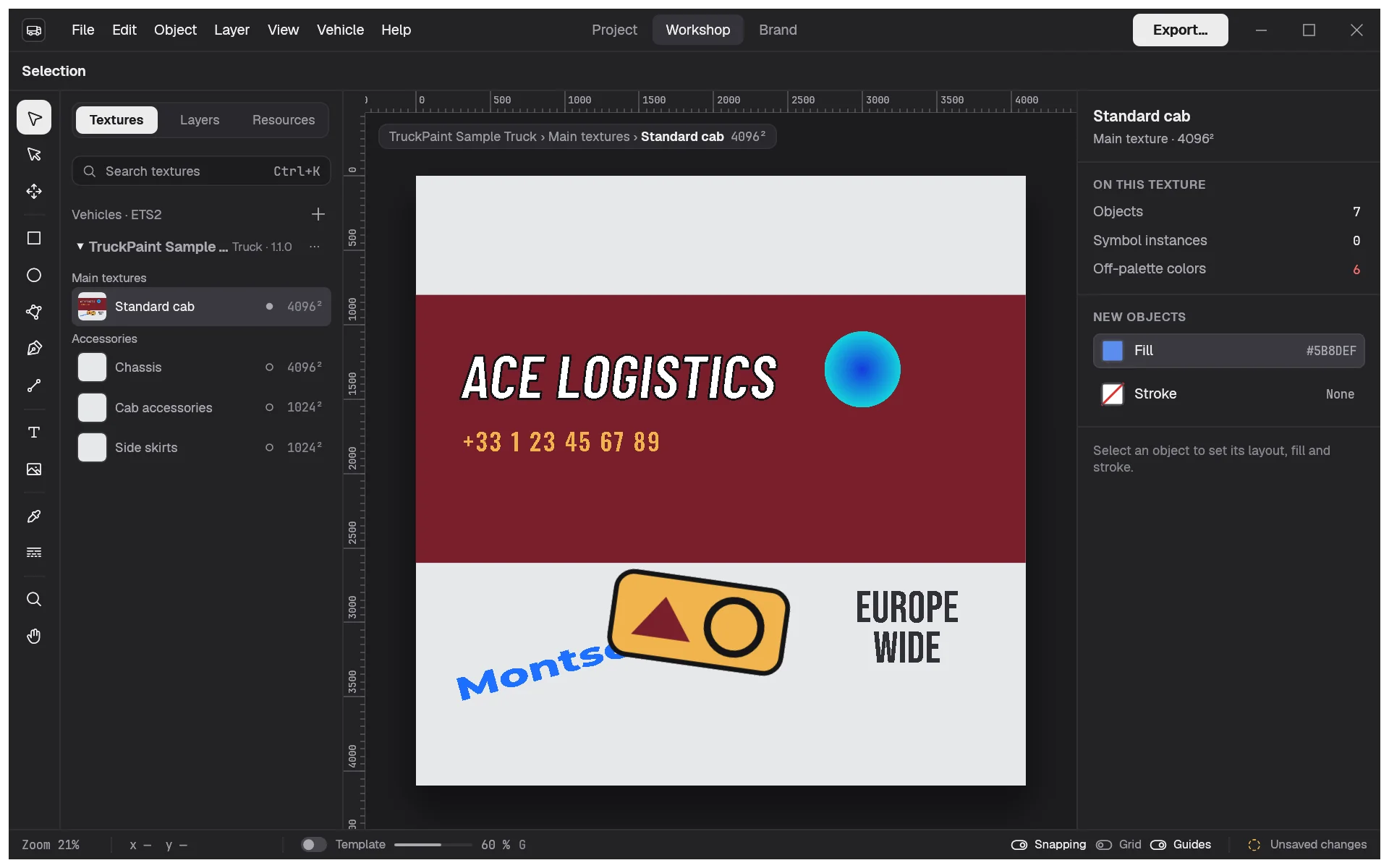Viewport: 1389px width, 868px height.
Task: Open the File menu
Action: click(83, 30)
